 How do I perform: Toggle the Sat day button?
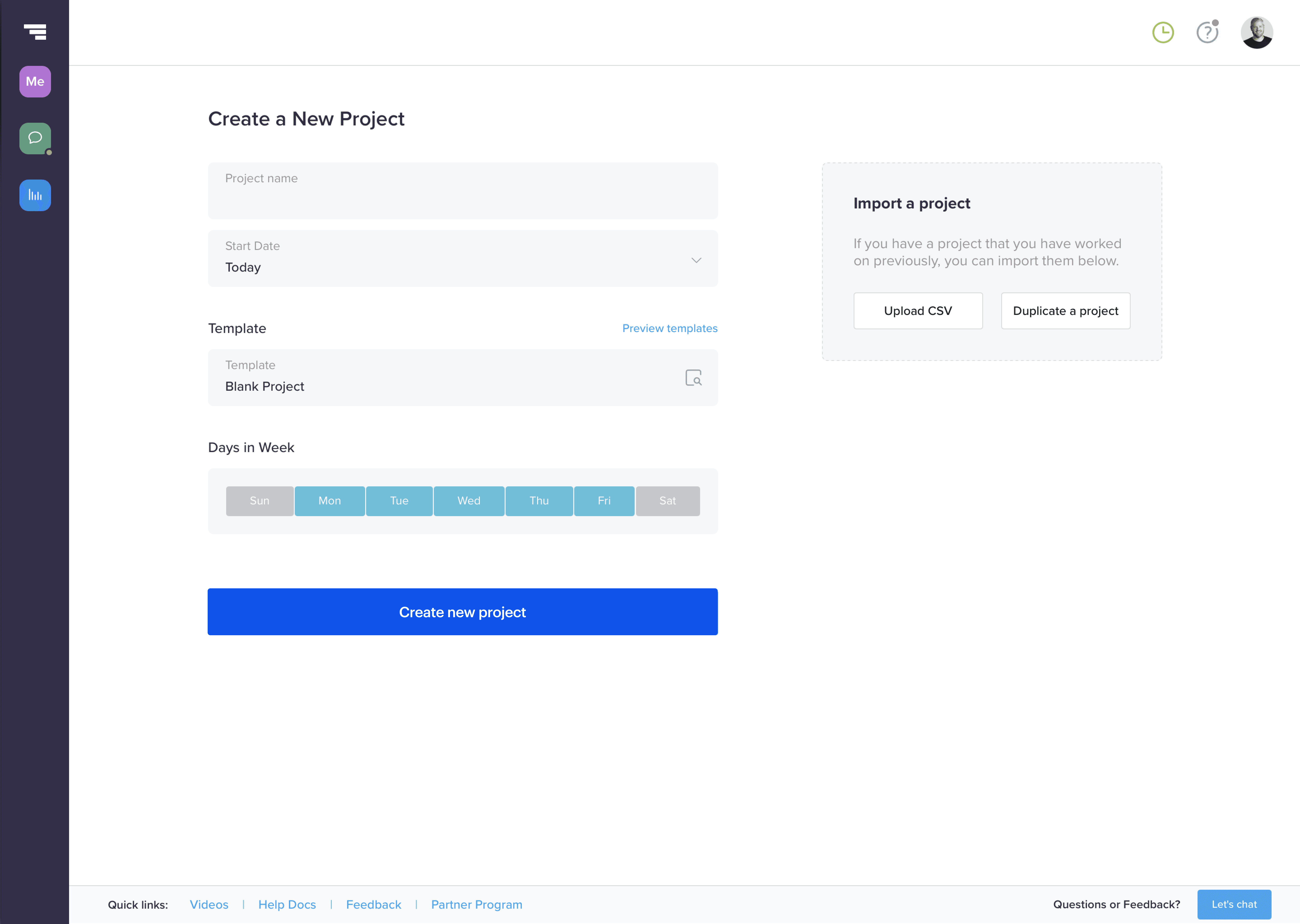coord(667,501)
